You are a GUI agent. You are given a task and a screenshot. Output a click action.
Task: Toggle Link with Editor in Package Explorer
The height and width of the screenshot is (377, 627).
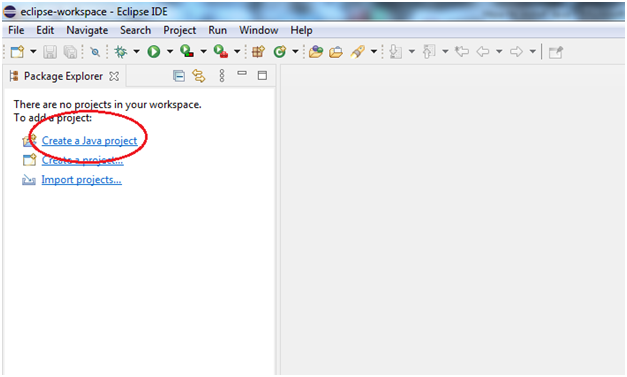(x=199, y=76)
